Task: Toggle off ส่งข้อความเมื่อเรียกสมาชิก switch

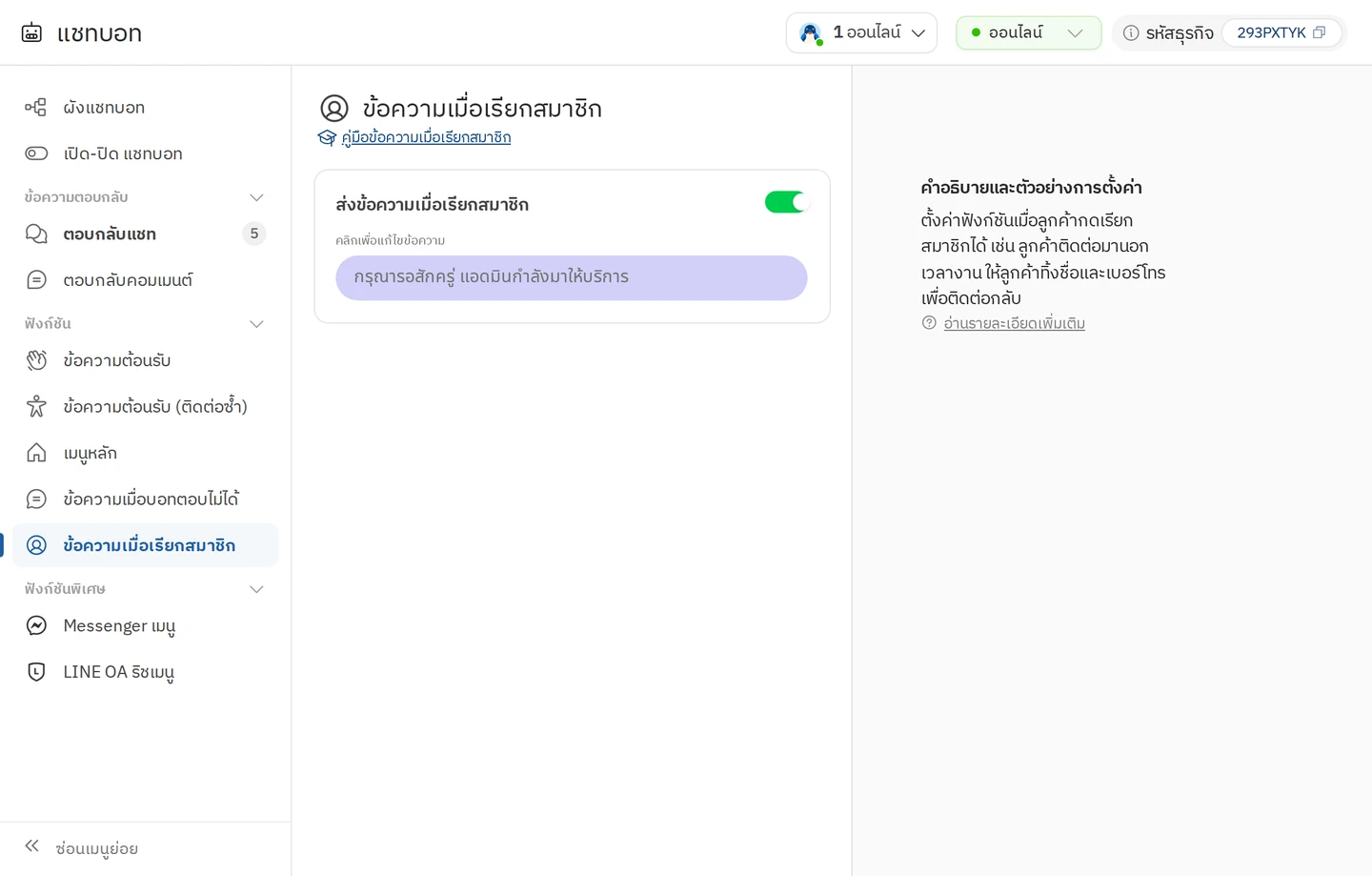Action: click(786, 202)
